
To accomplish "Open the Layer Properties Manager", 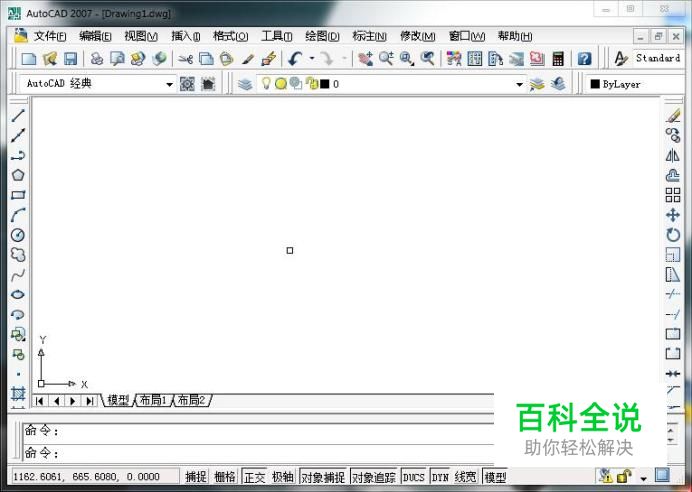I will pos(245,83).
